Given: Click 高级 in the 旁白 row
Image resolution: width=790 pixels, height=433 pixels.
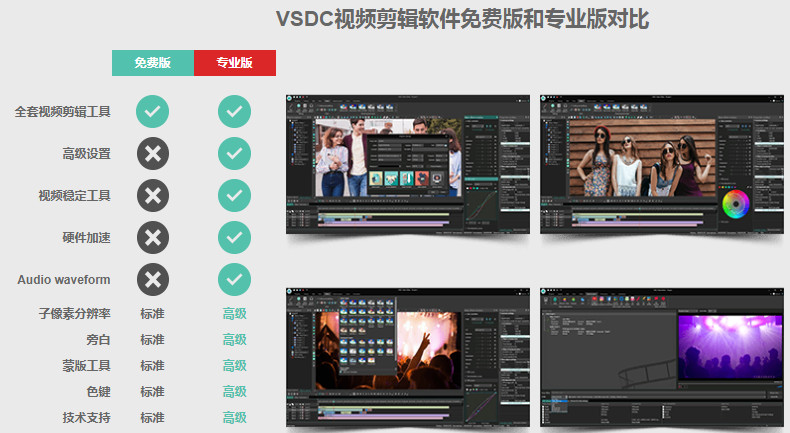Looking at the screenshot, I should (x=235, y=340).
